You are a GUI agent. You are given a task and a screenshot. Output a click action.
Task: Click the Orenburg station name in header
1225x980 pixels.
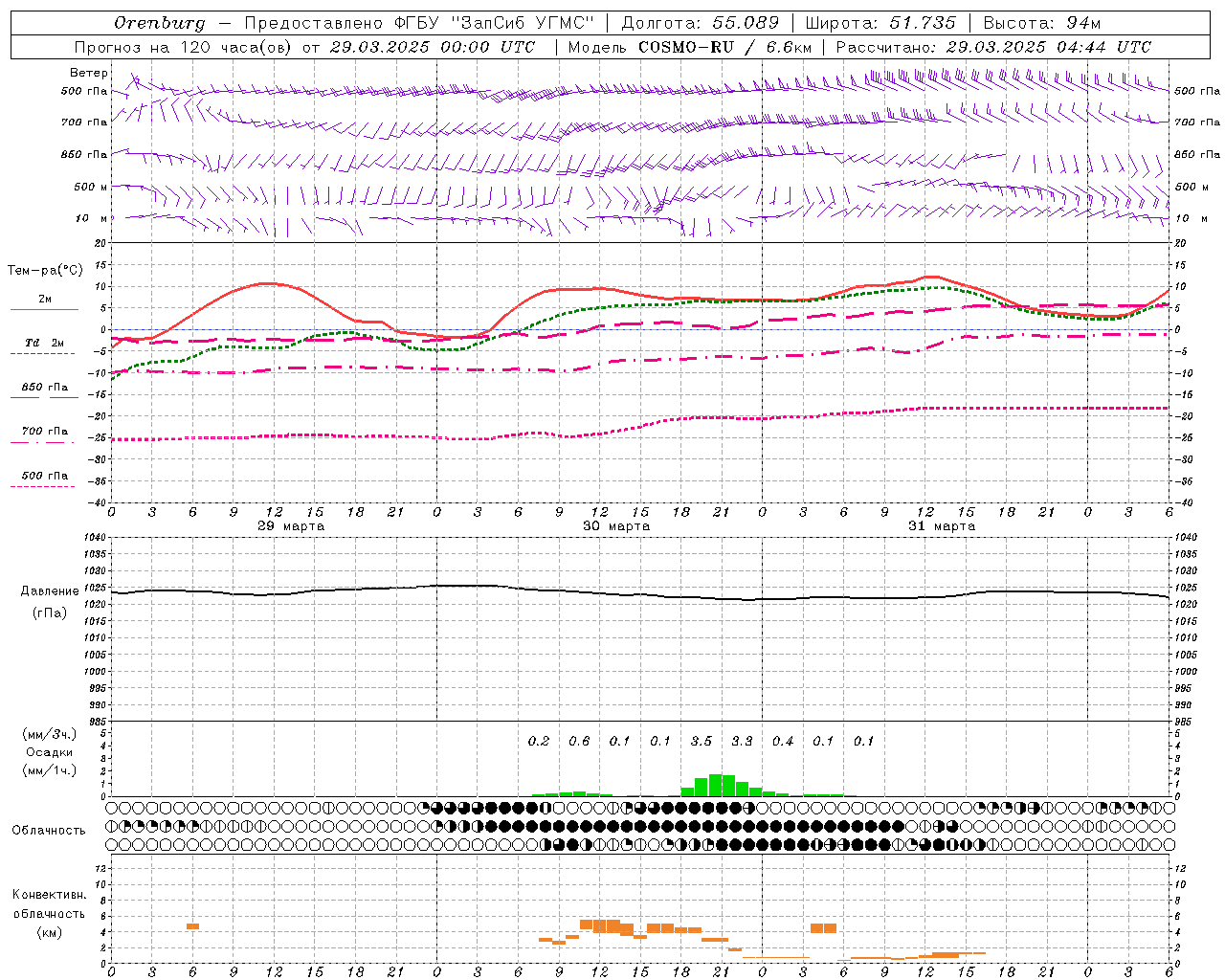click(x=159, y=23)
